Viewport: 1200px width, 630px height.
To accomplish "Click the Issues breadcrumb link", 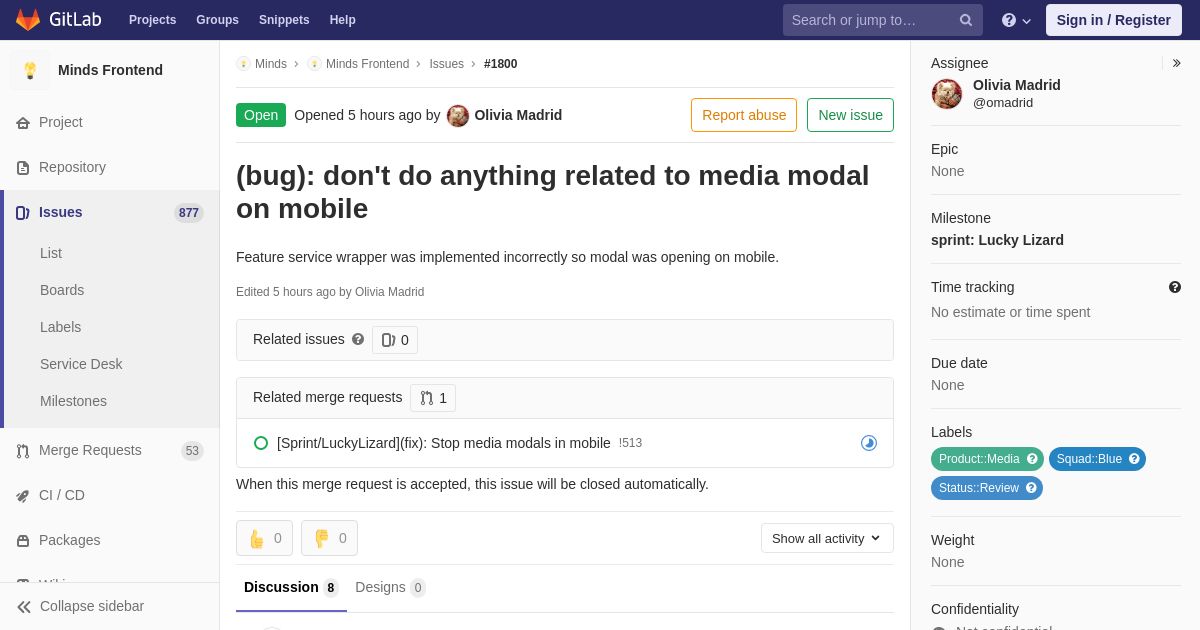I will pos(446,64).
